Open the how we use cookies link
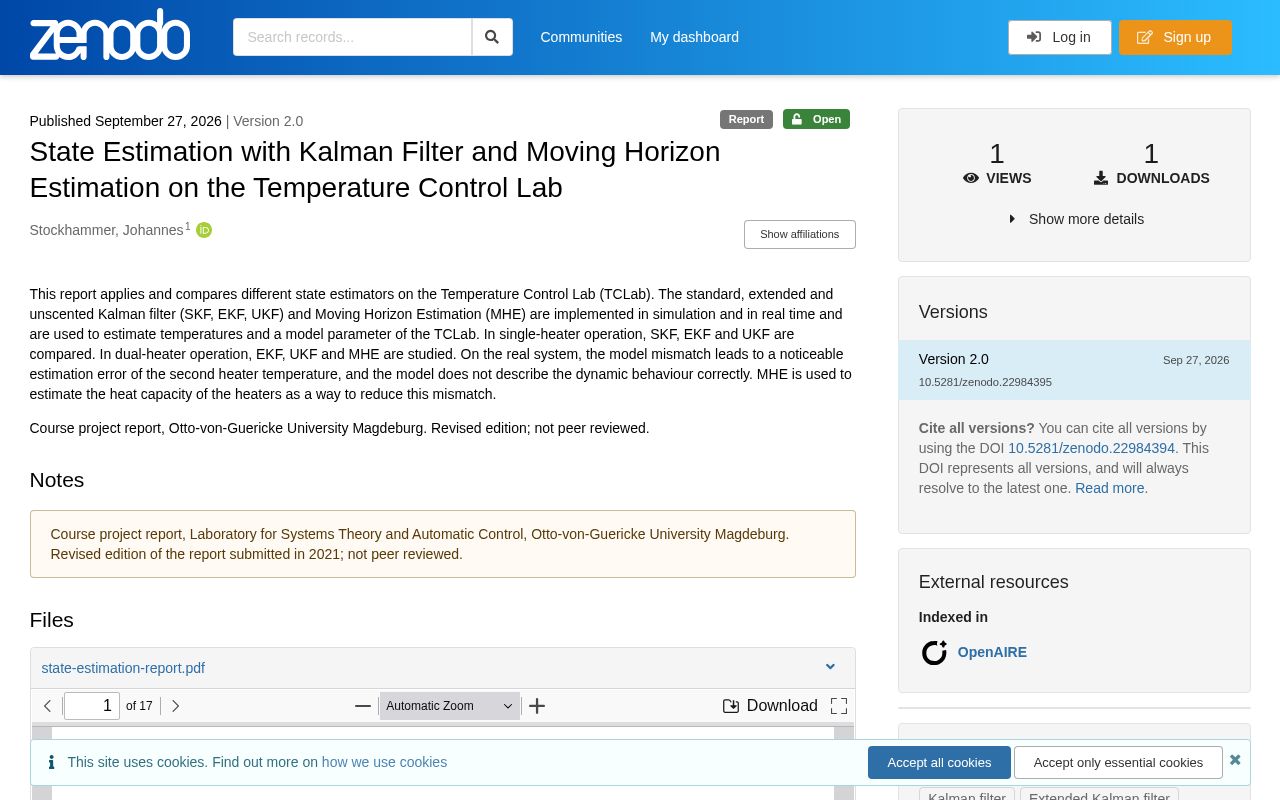1280x800 pixels. point(384,762)
